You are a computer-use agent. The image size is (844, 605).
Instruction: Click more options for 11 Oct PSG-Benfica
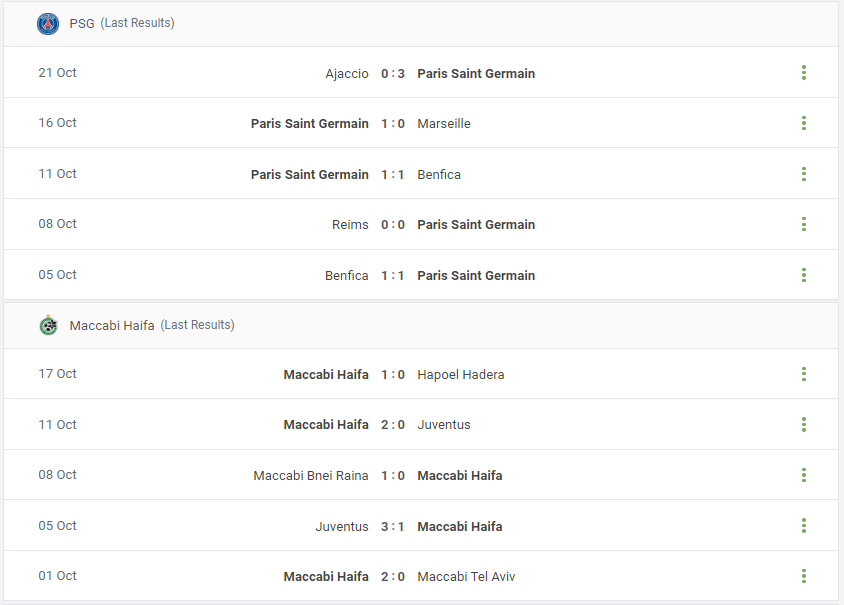click(x=804, y=174)
